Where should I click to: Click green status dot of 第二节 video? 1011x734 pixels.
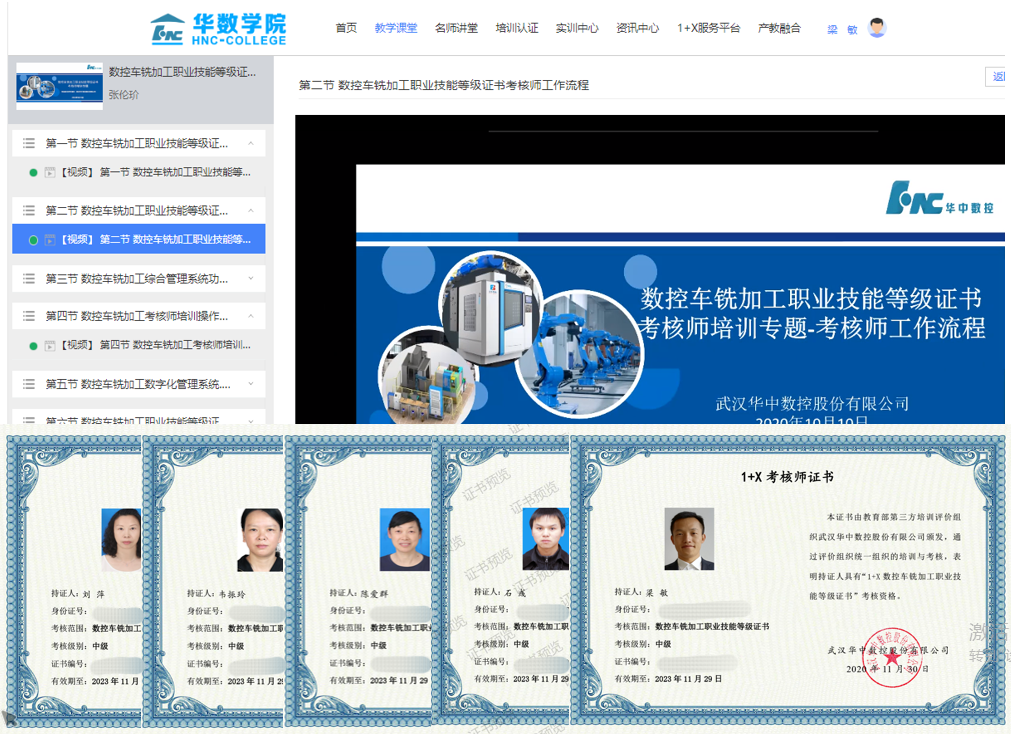pos(34,240)
